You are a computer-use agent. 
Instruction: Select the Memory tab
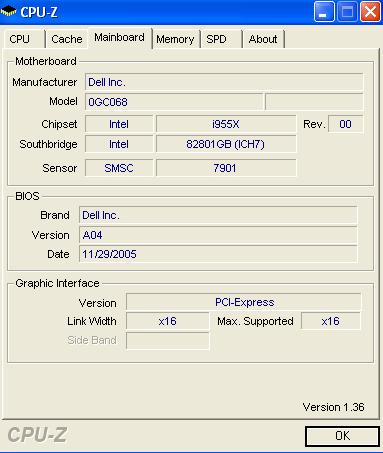[x=175, y=39]
